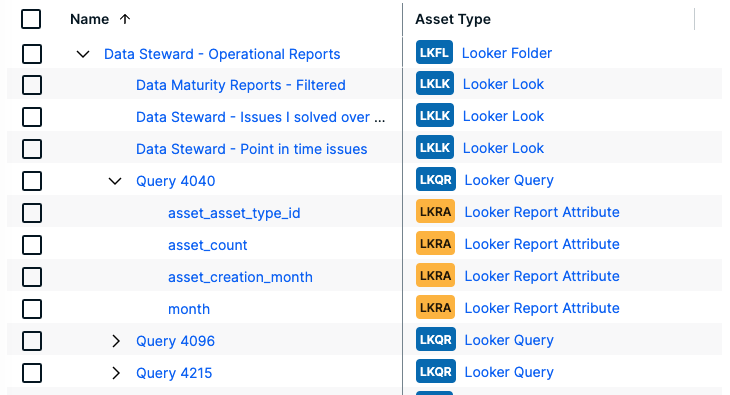730x395 pixels.
Task: Expand the Query 4215 node
Action: [x=116, y=373]
